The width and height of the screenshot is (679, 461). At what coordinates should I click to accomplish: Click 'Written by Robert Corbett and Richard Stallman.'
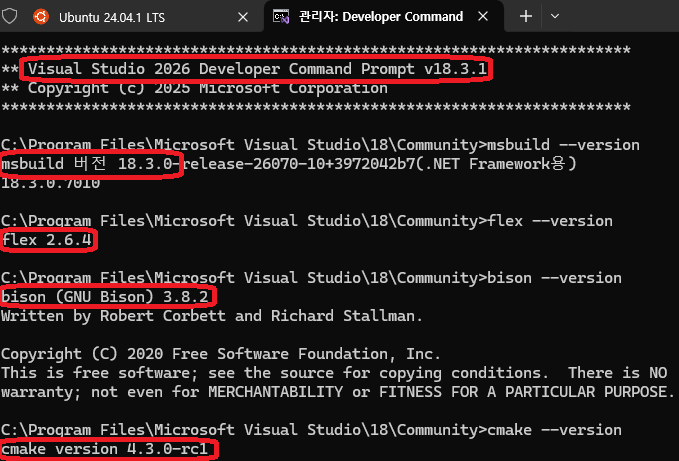pos(212,316)
